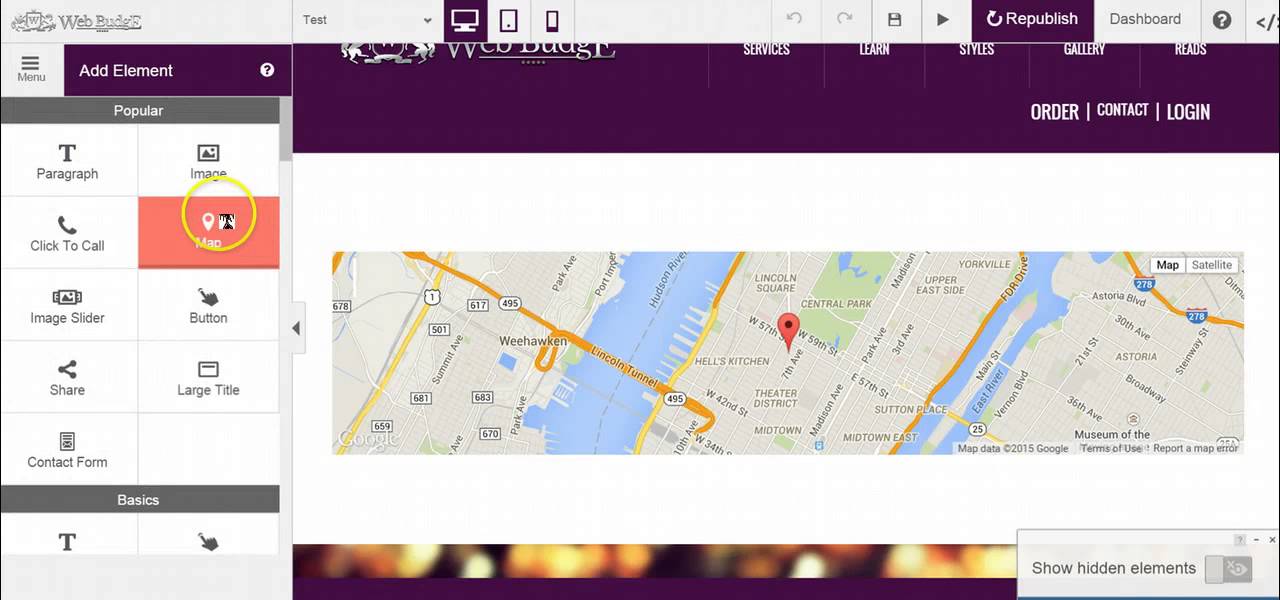1280x600 pixels.
Task: Open the SERVICES navigation item
Action: 766,49
